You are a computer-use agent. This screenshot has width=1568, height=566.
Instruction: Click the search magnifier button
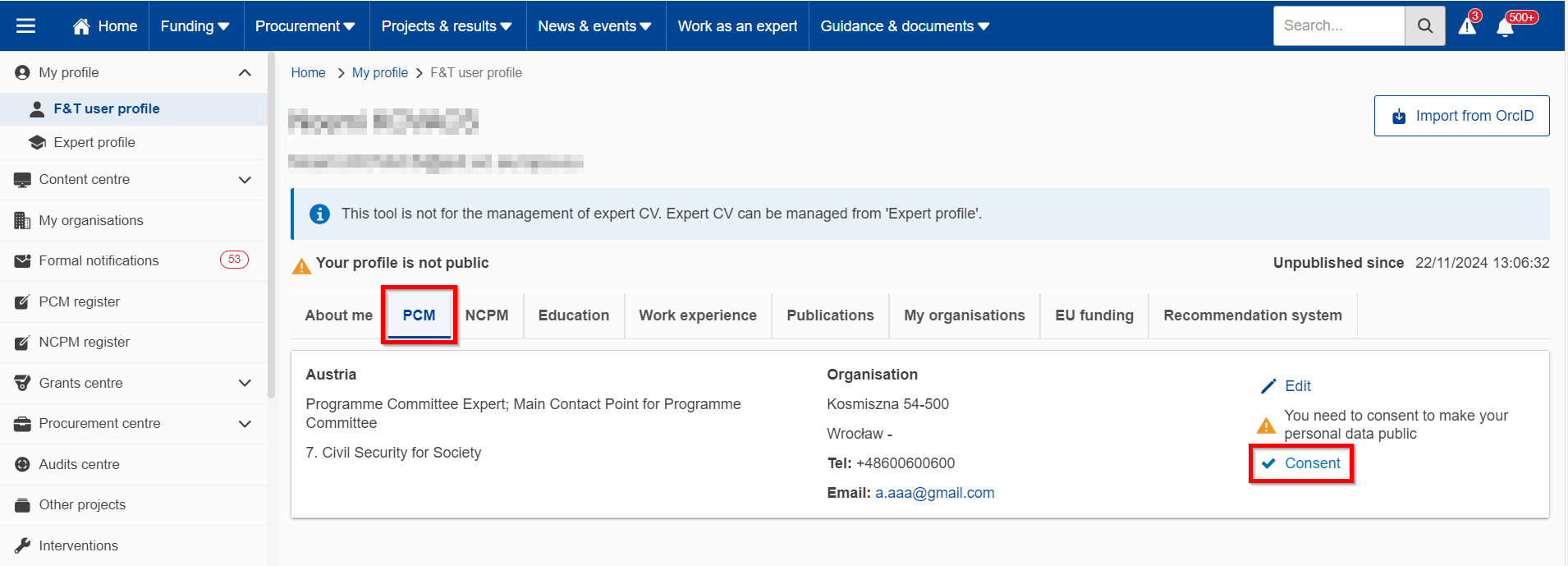(1425, 25)
